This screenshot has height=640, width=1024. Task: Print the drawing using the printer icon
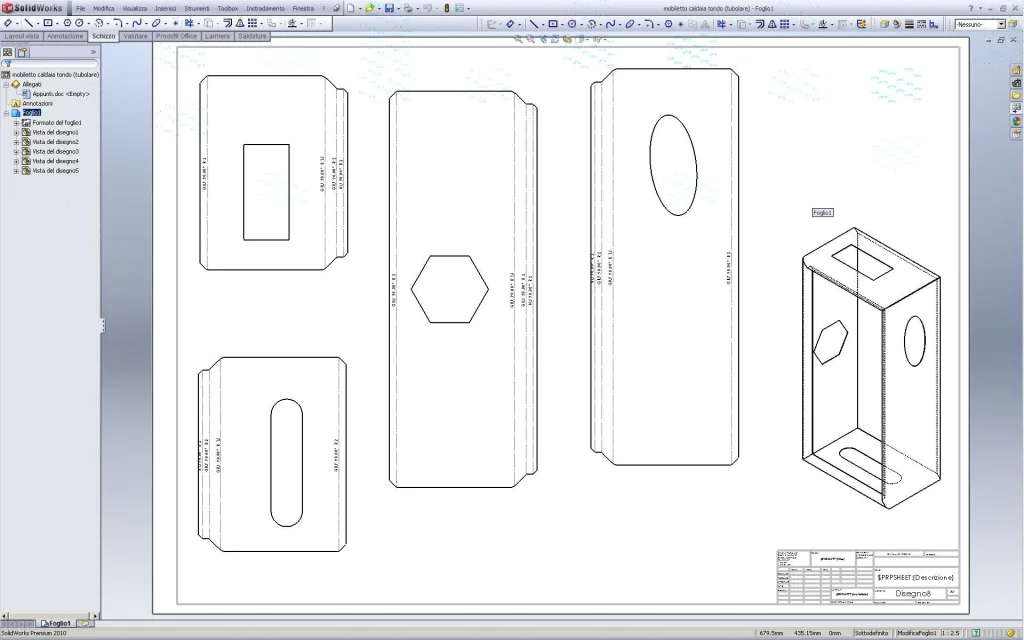[408, 8]
